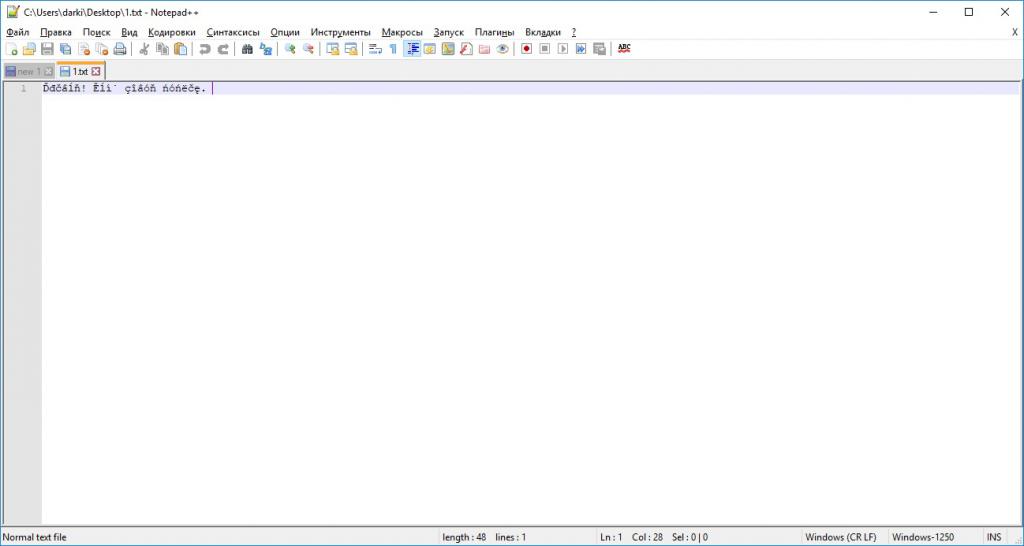
Task: Click the length : 48 status entry
Action: tap(464, 538)
